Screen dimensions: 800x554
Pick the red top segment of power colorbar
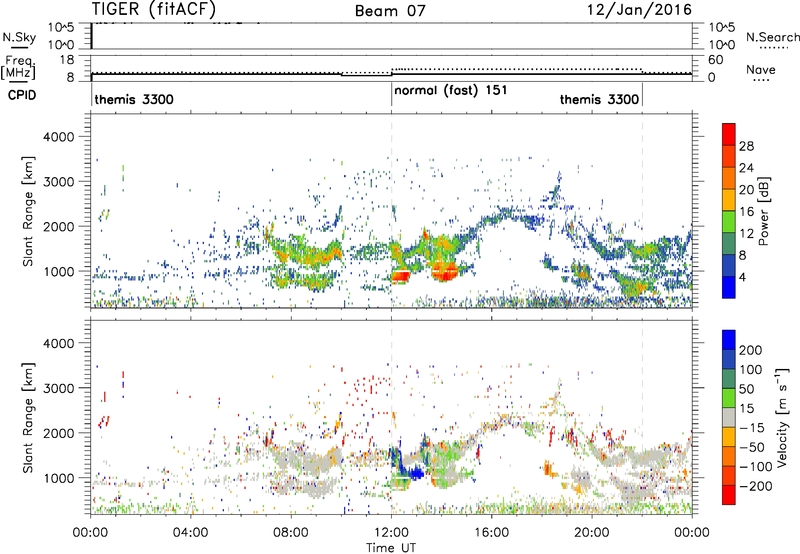click(x=729, y=134)
